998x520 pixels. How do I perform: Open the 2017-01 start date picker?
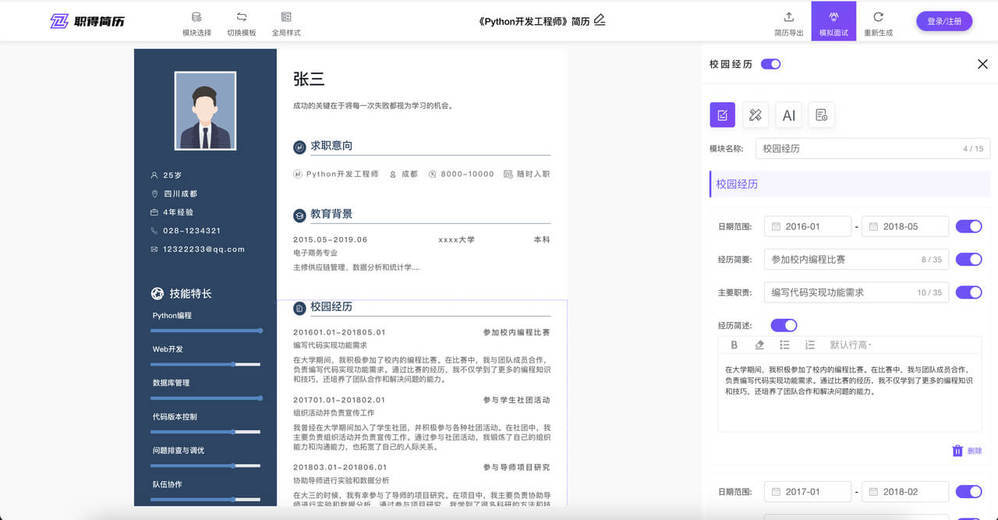click(808, 491)
